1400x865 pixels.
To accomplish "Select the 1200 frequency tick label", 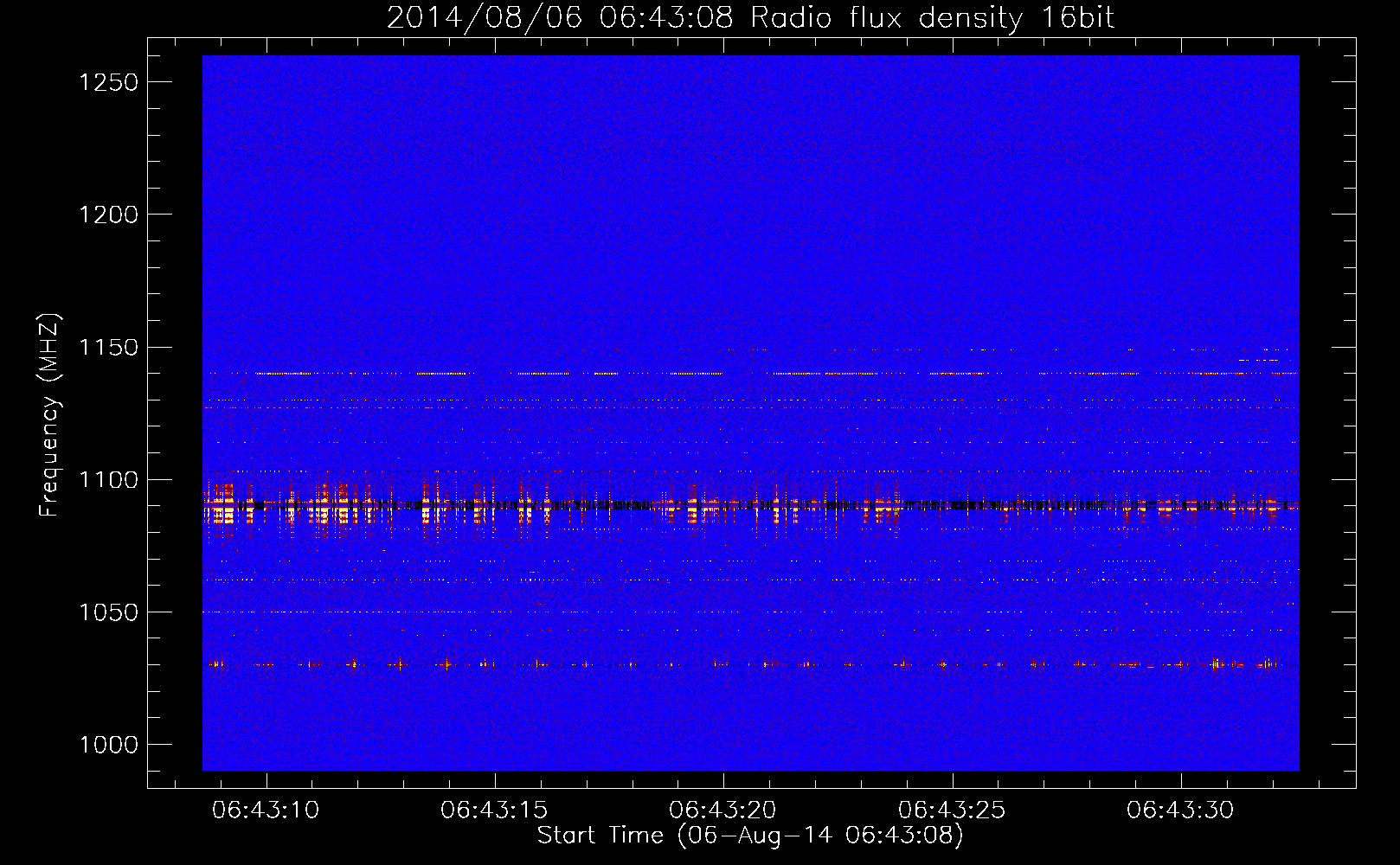I will [108, 215].
